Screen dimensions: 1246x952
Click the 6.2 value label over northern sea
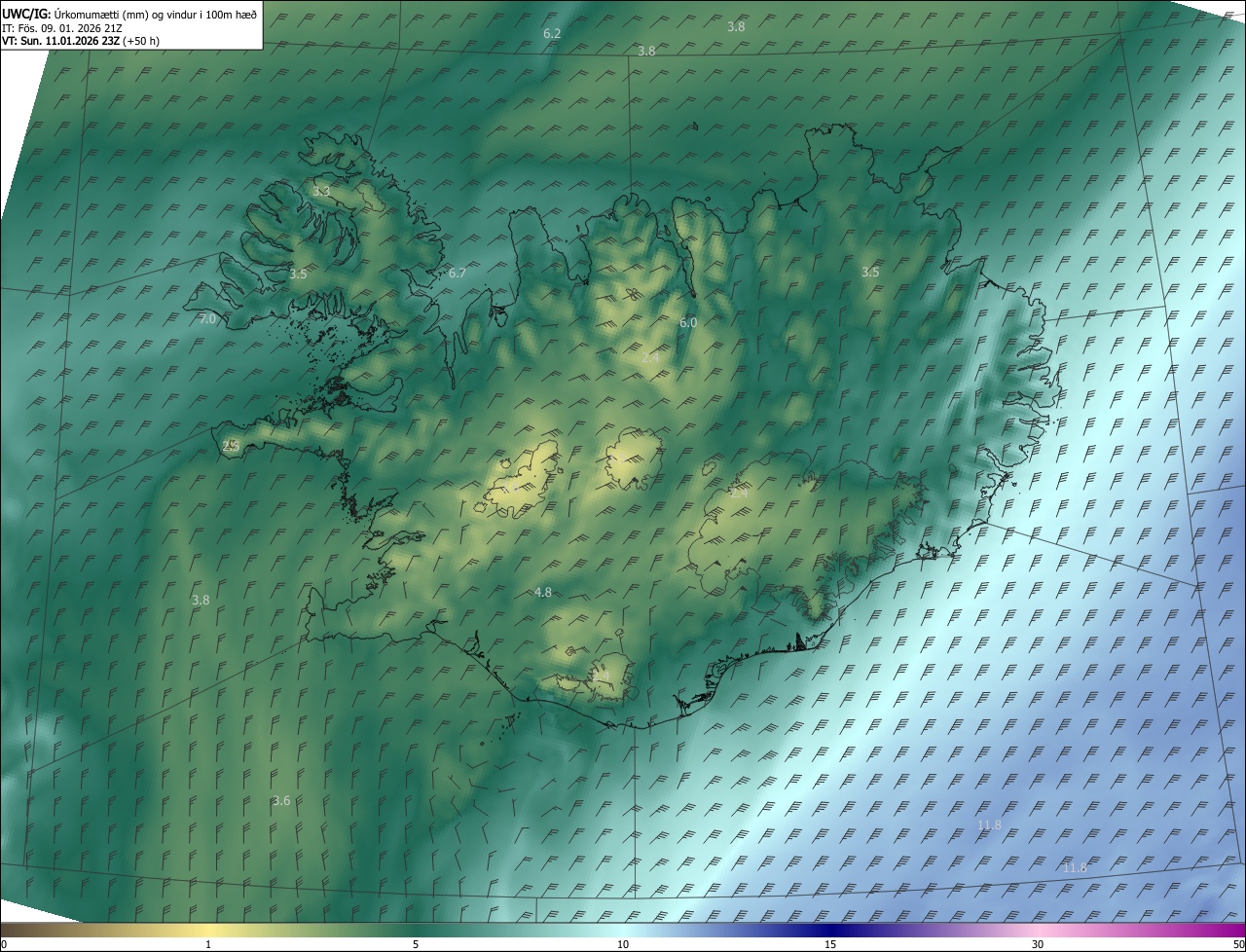click(x=552, y=33)
